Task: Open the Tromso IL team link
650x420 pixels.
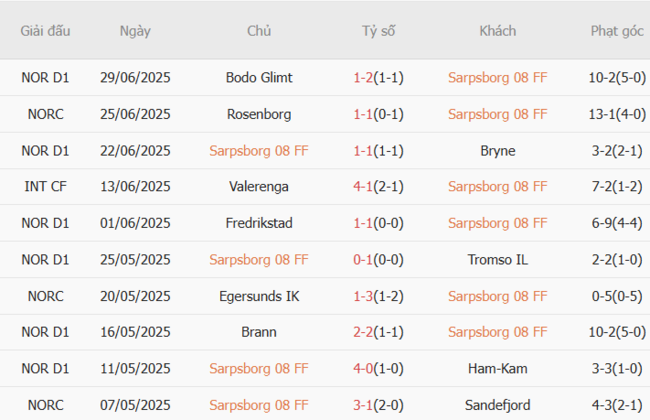Action: click(x=497, y=259)
